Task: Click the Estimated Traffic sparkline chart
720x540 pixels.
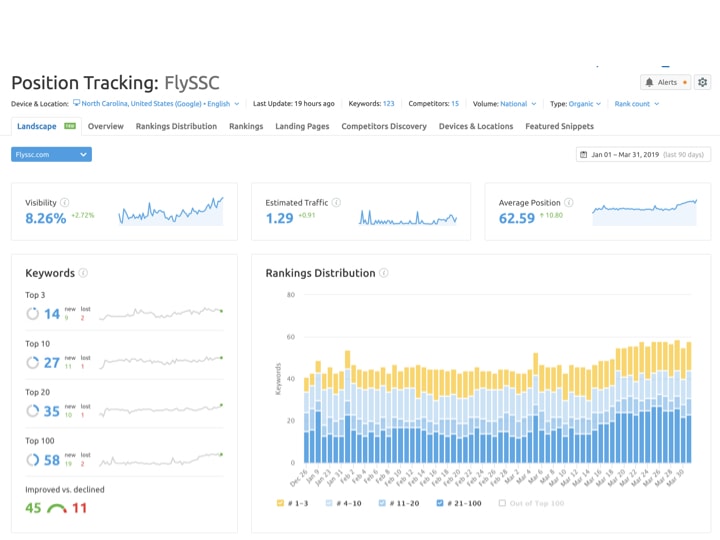Action: coord(408,217)
